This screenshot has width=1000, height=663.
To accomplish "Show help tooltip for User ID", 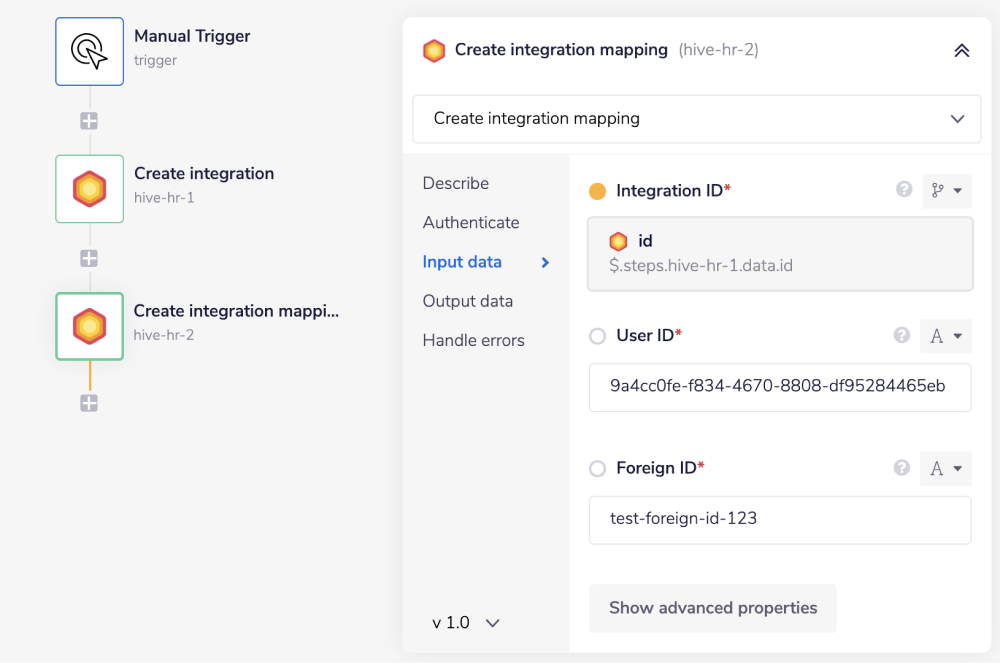I will 902,336.
